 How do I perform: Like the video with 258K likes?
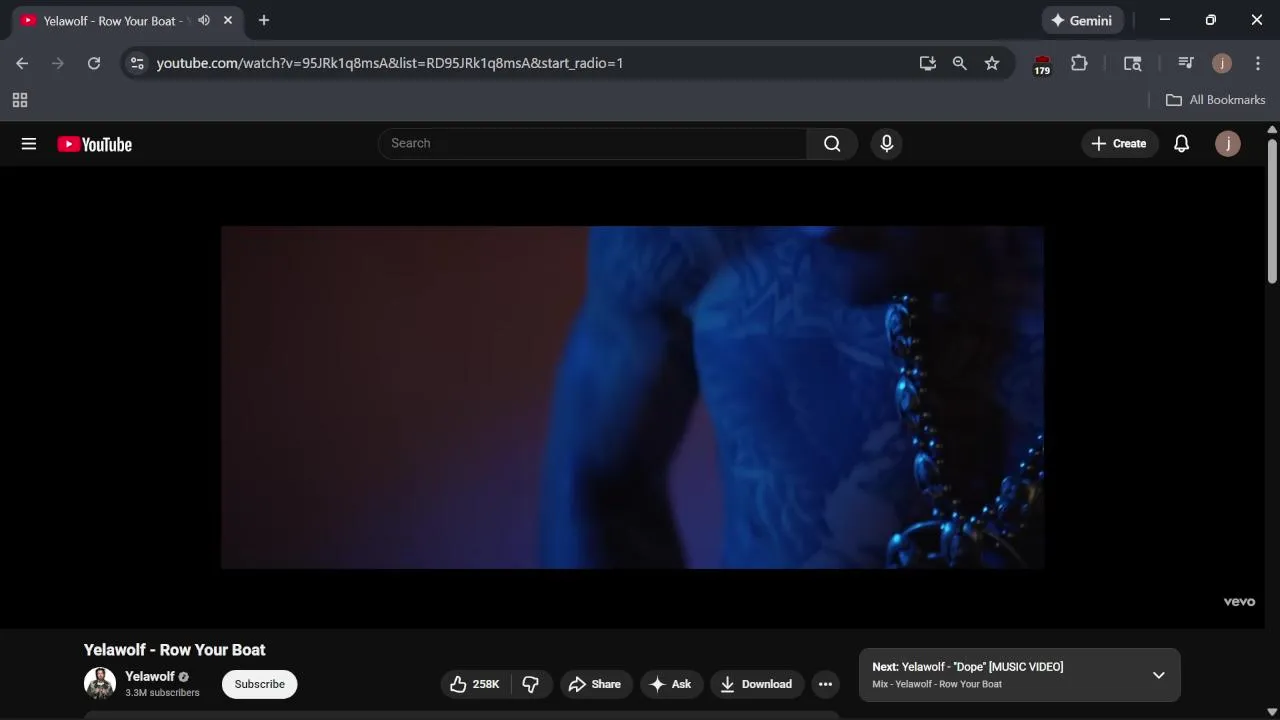point(475,684)
